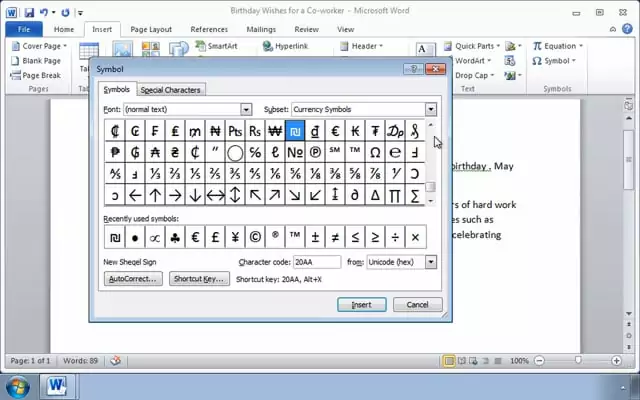Select the Numero (№) symbol
Screen dimensions: 640x400
coord(295,152)
